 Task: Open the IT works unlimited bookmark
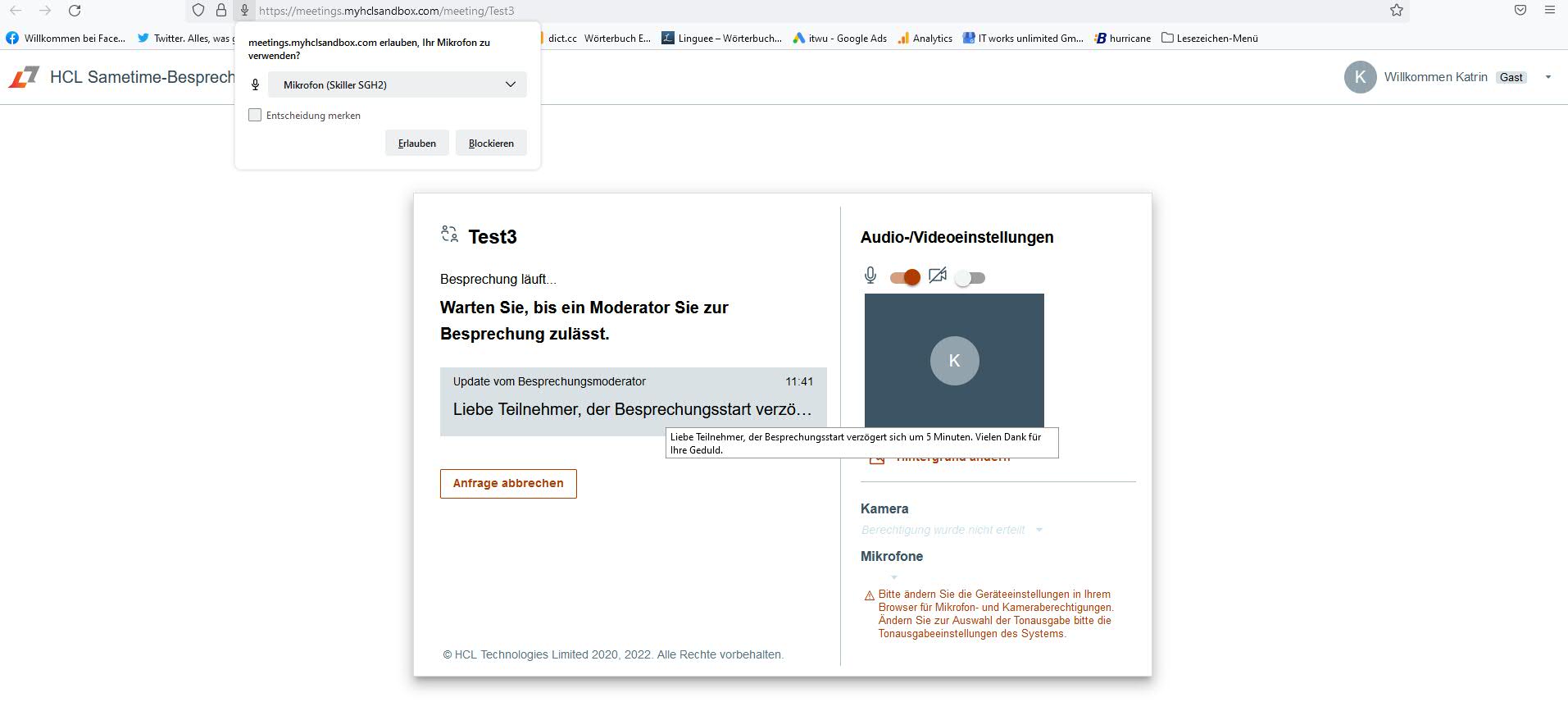click(1023, 38)
